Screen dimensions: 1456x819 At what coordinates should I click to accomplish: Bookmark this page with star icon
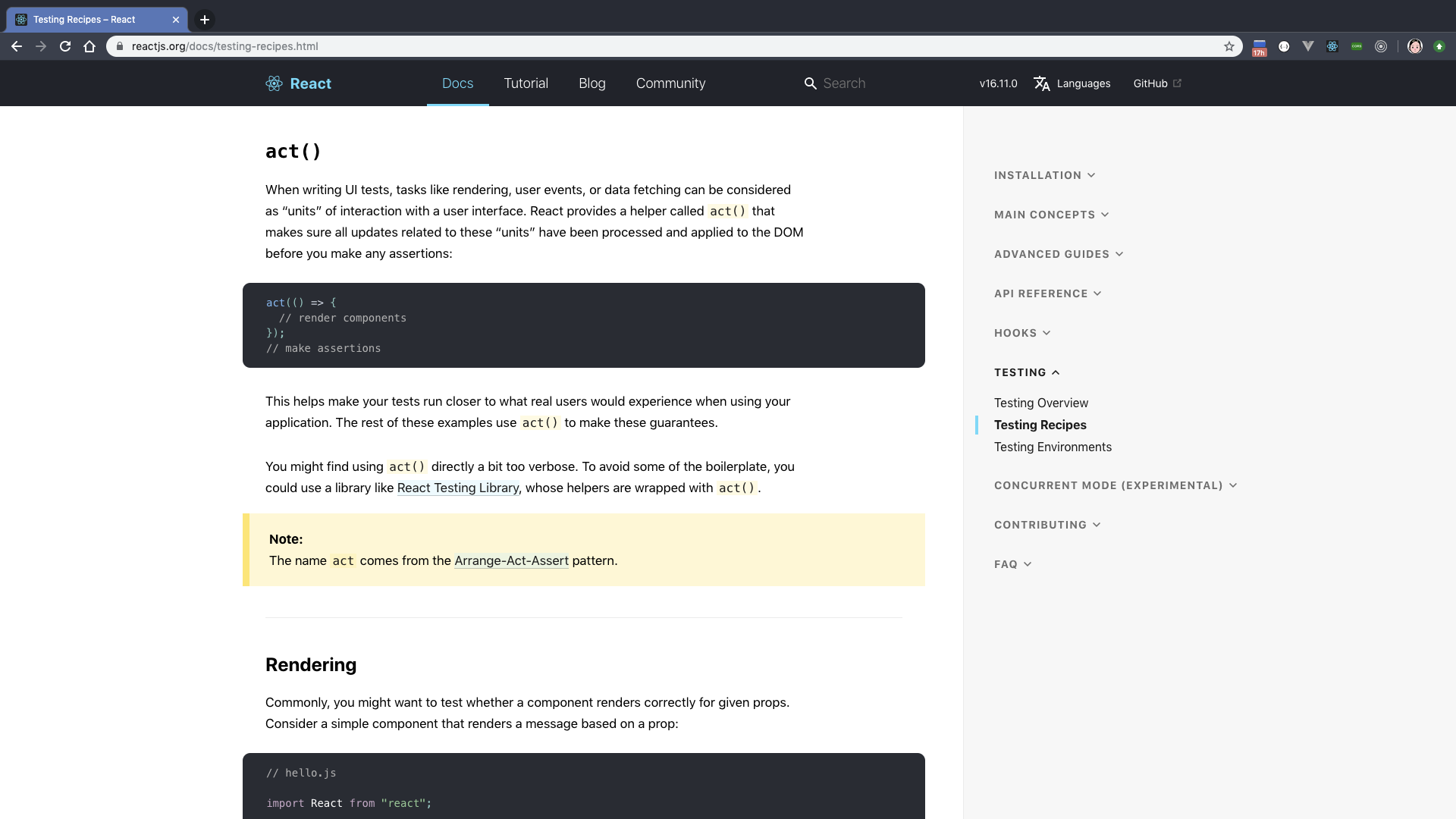[1229, 46]
